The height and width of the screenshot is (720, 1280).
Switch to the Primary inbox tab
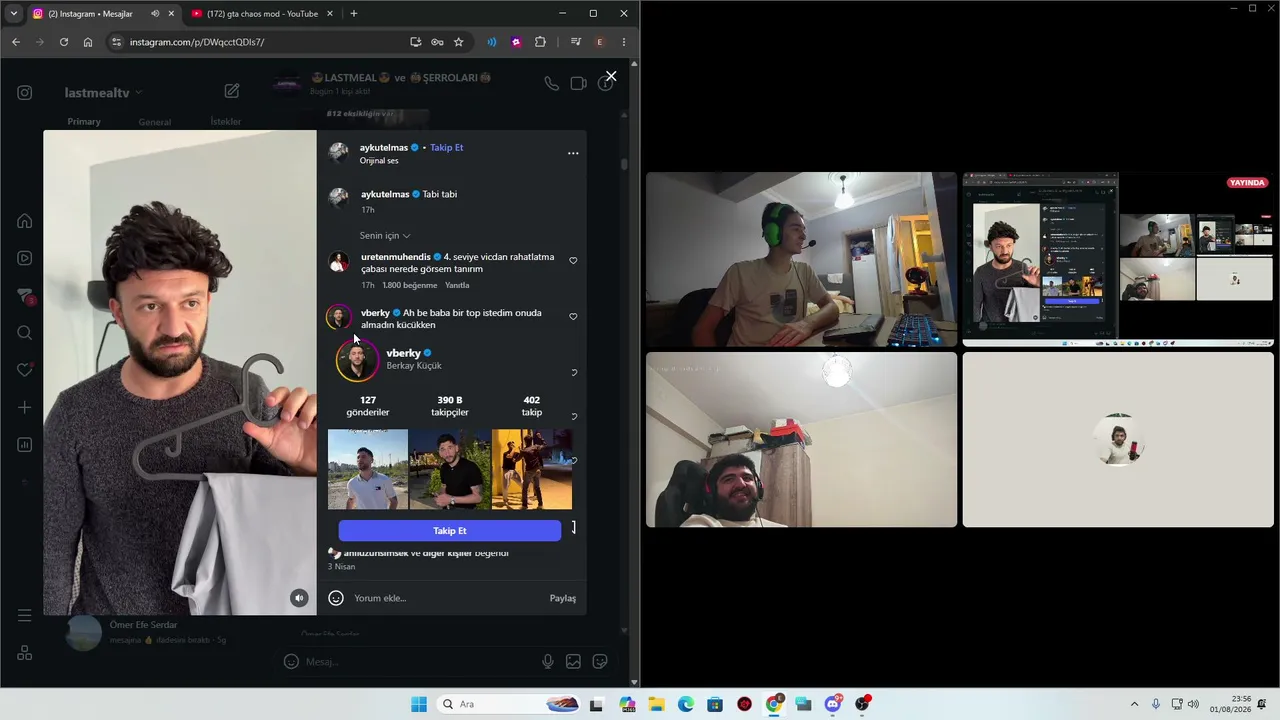[84, 121]
